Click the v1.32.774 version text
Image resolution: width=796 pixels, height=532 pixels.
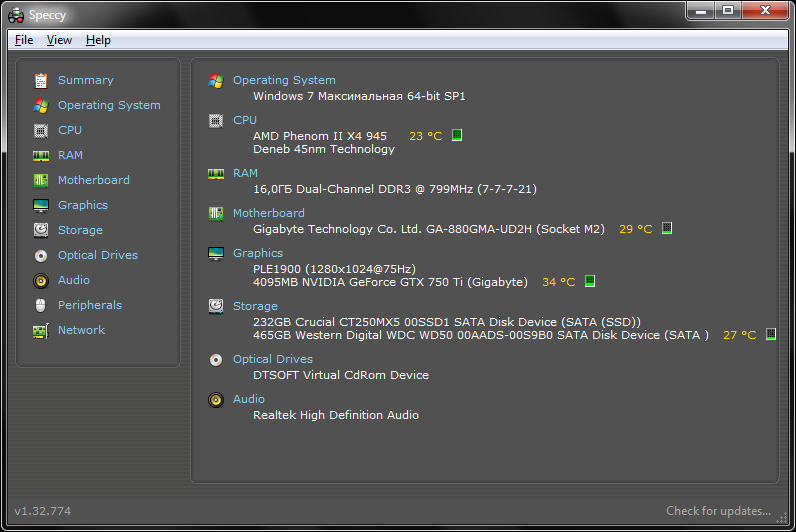(43, 511)
